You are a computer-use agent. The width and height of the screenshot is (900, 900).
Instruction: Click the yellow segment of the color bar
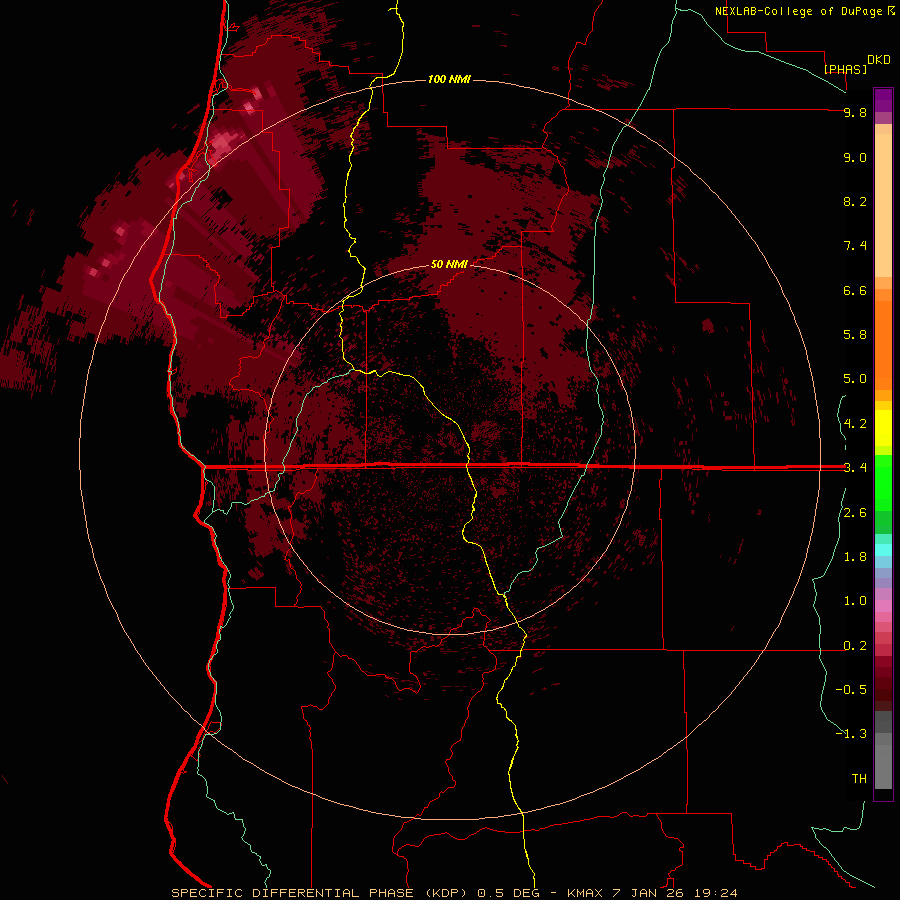click(883, 428)
